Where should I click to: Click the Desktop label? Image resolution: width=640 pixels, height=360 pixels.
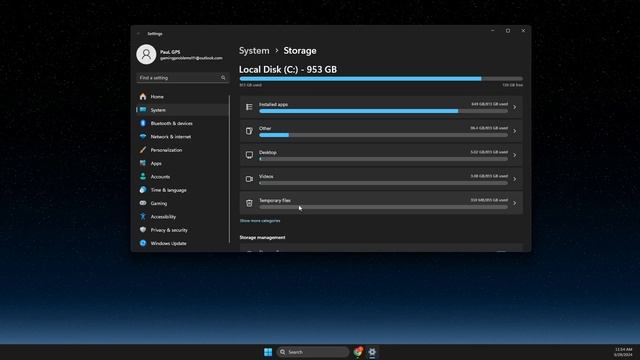click(x=268, y=152)
